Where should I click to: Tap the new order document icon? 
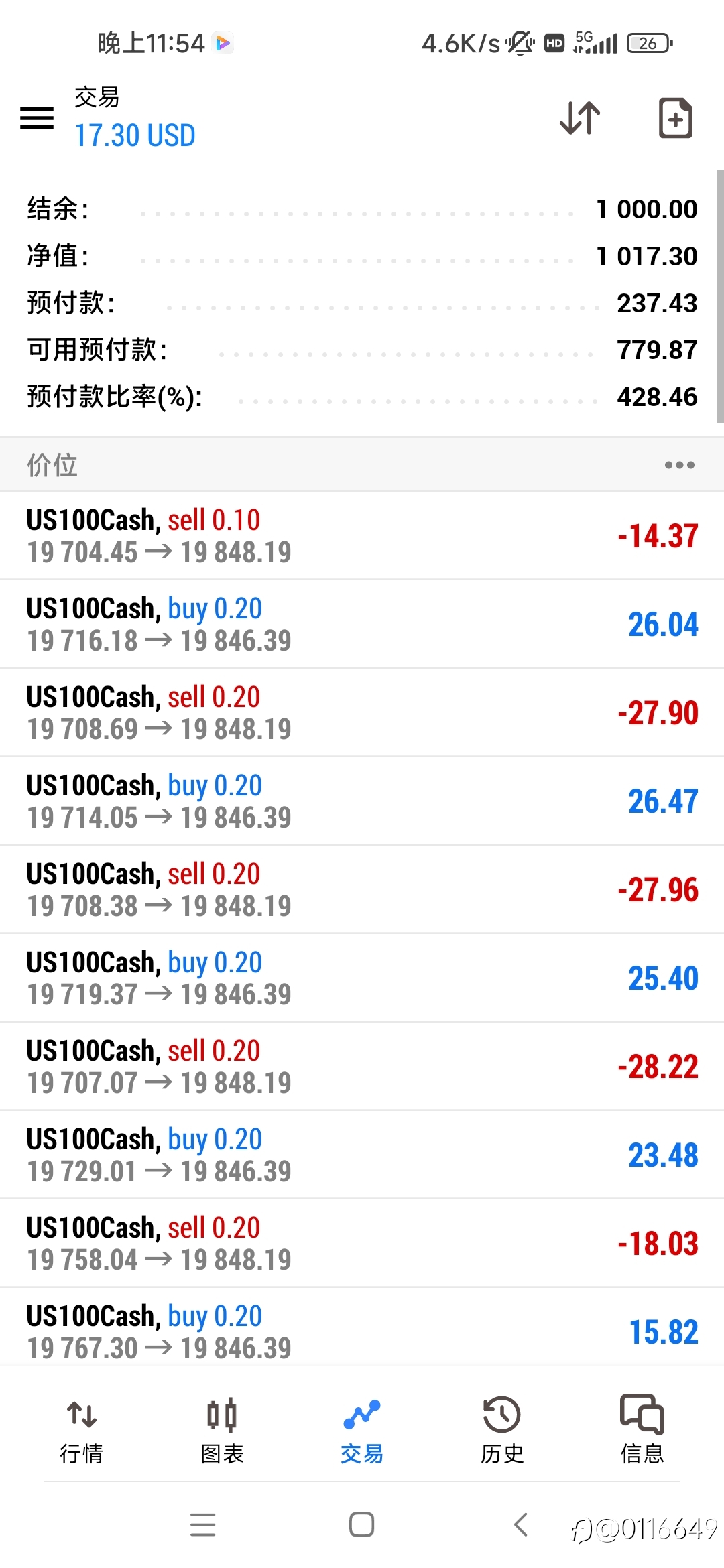click(675, 118)
